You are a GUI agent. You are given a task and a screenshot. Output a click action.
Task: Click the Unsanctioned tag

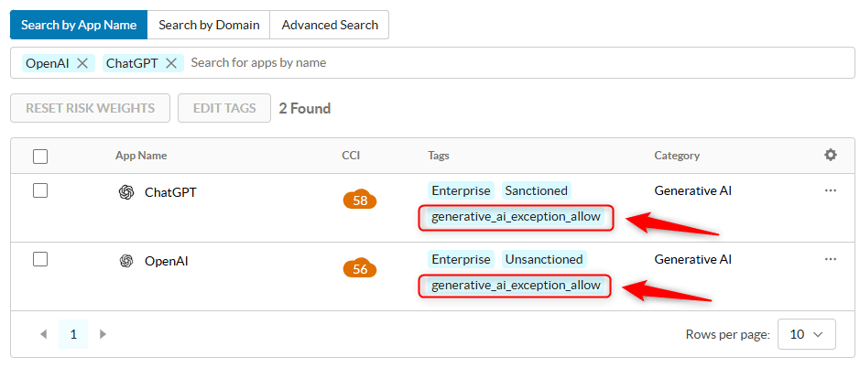click(544, 259)
